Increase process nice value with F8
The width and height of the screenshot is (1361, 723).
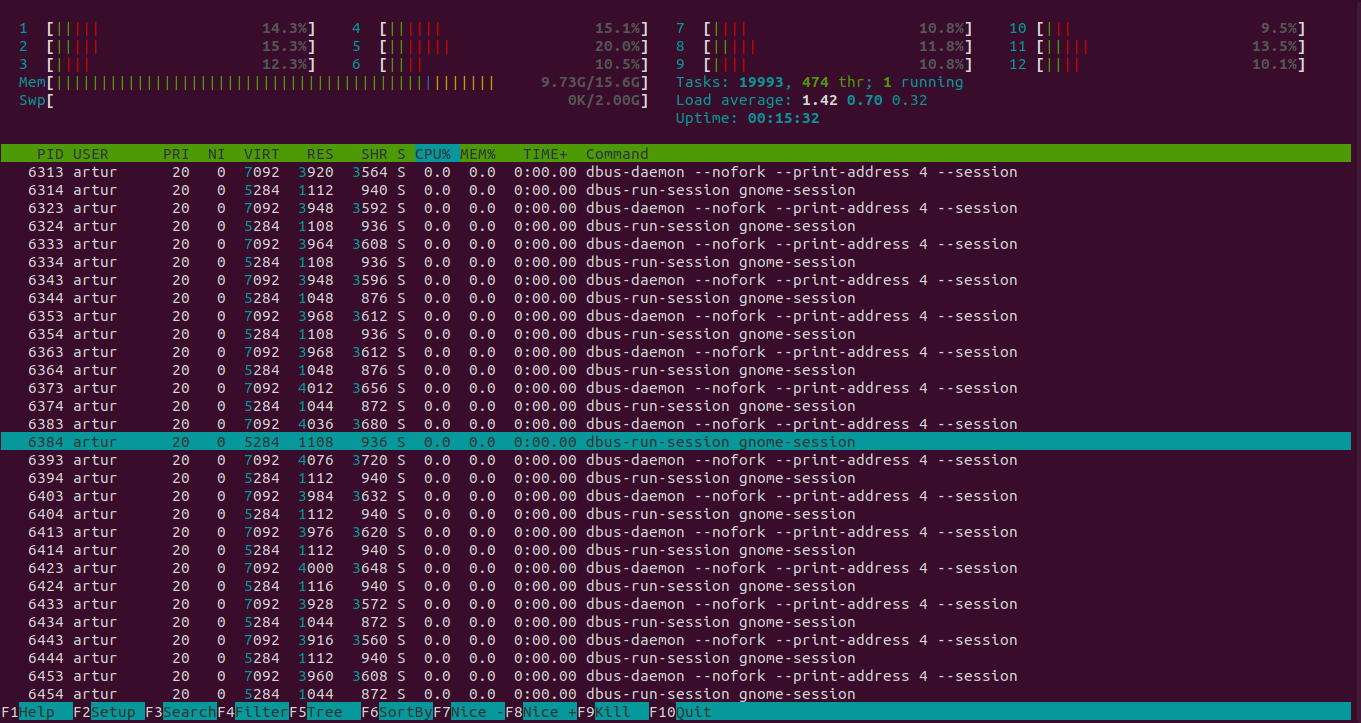(538, 712)
